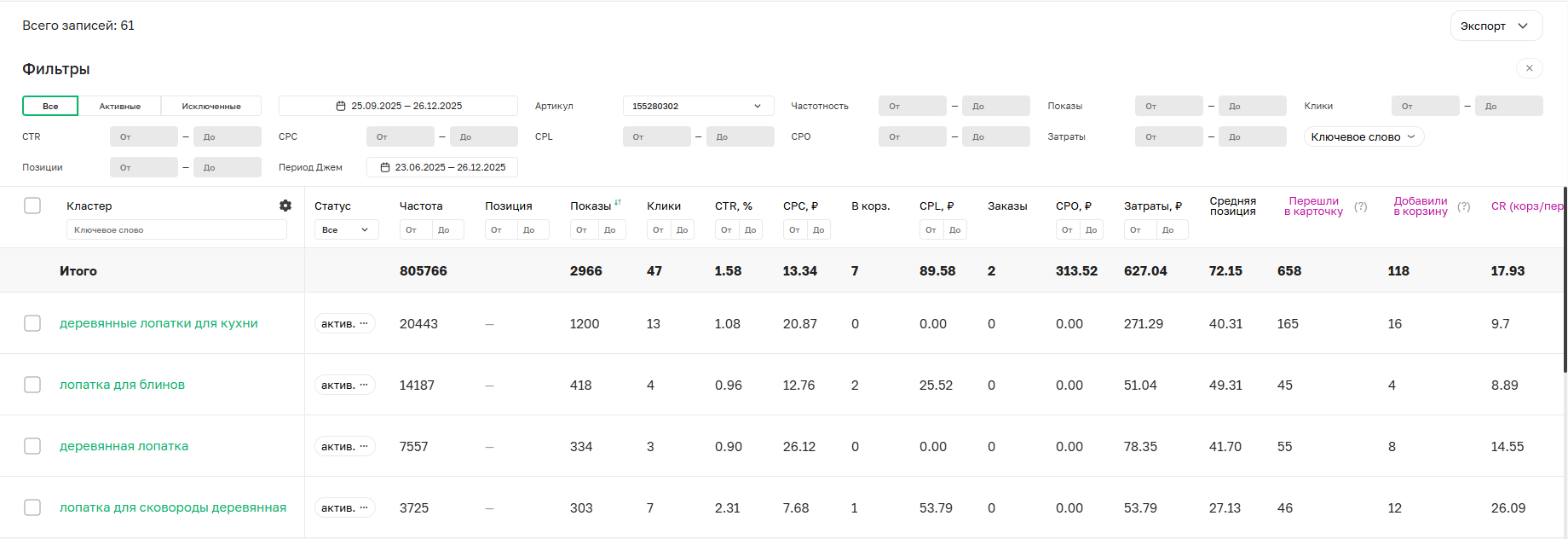Click the sort icon next to Показы
The height and width of the screenshot is (539, 1568).
[618, 203]
